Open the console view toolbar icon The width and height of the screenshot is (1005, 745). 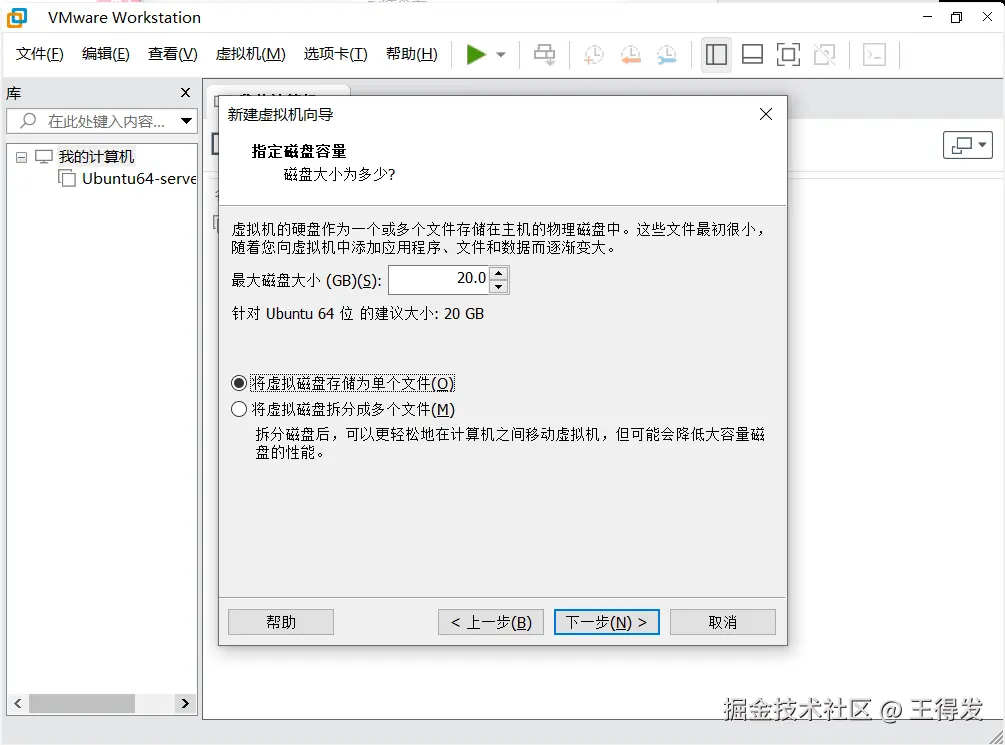(x=874, y=54)
